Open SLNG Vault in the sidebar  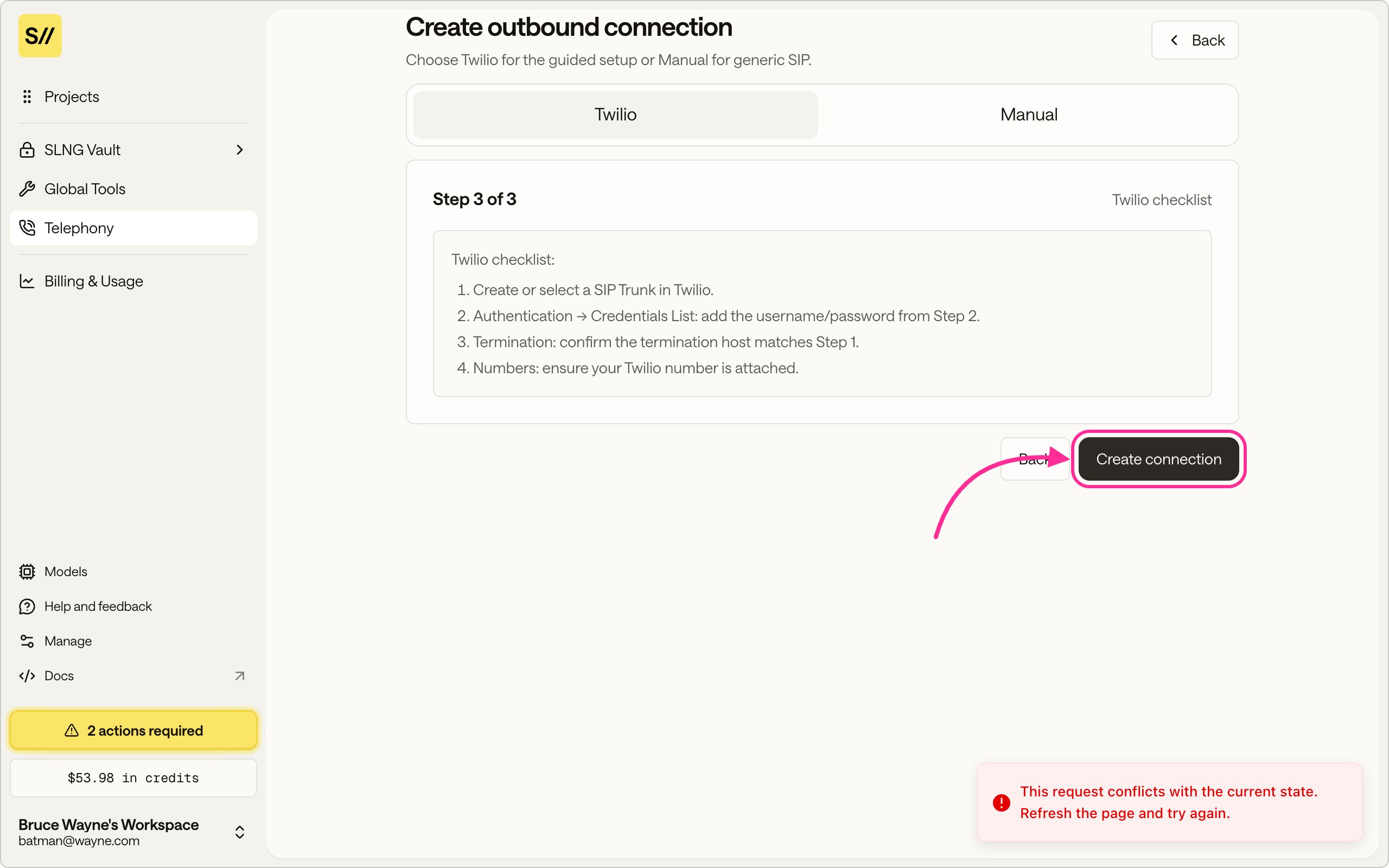pyautogui.click(x=133, y=150)
